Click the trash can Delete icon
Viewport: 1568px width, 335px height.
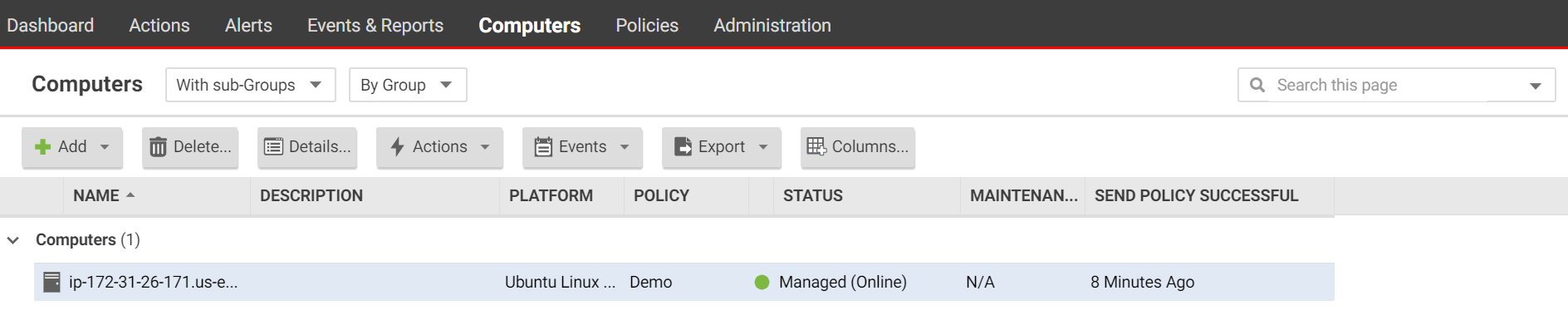tap(158, 147)
